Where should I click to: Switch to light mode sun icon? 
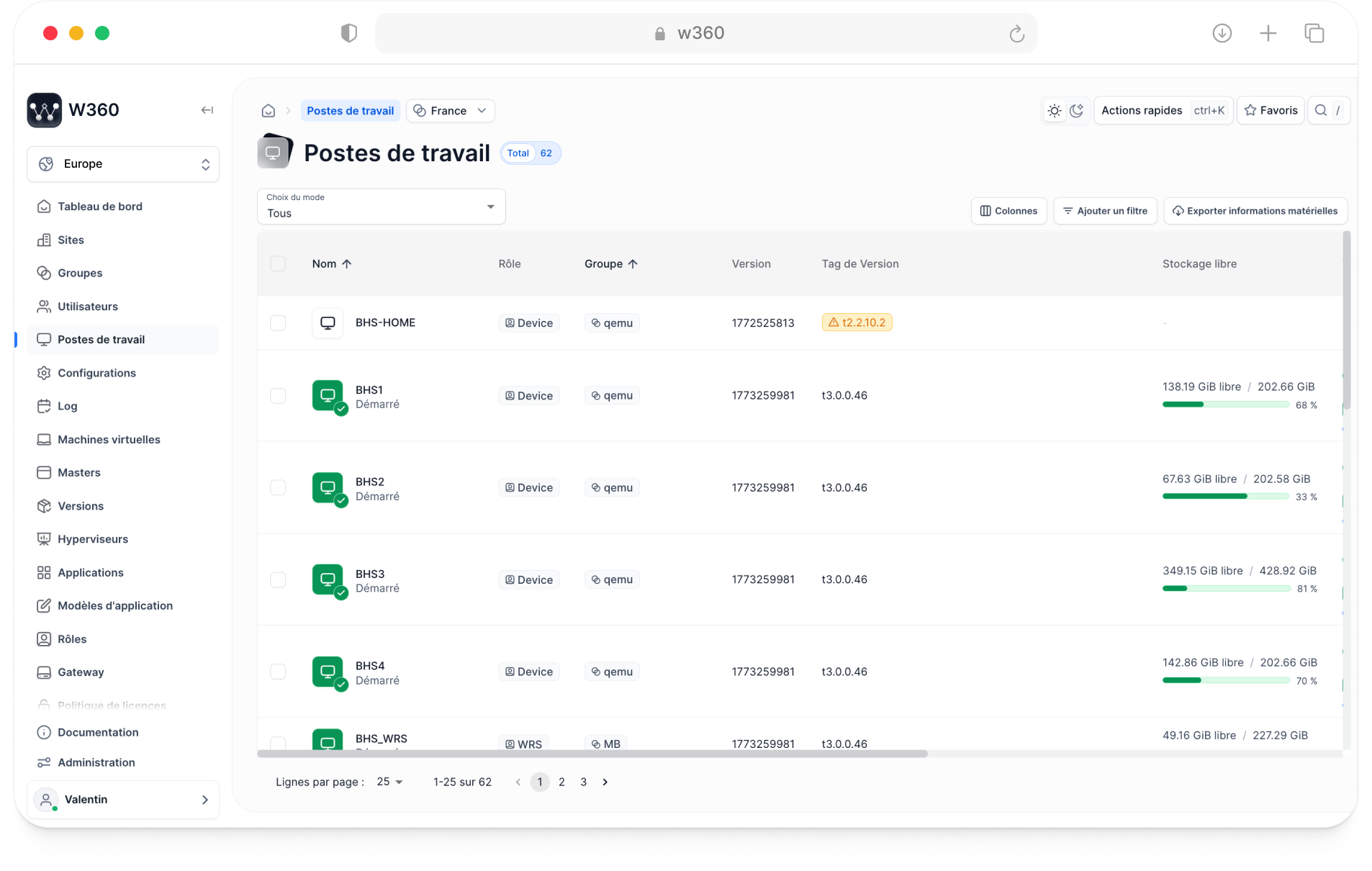[x=1054, y=111]
